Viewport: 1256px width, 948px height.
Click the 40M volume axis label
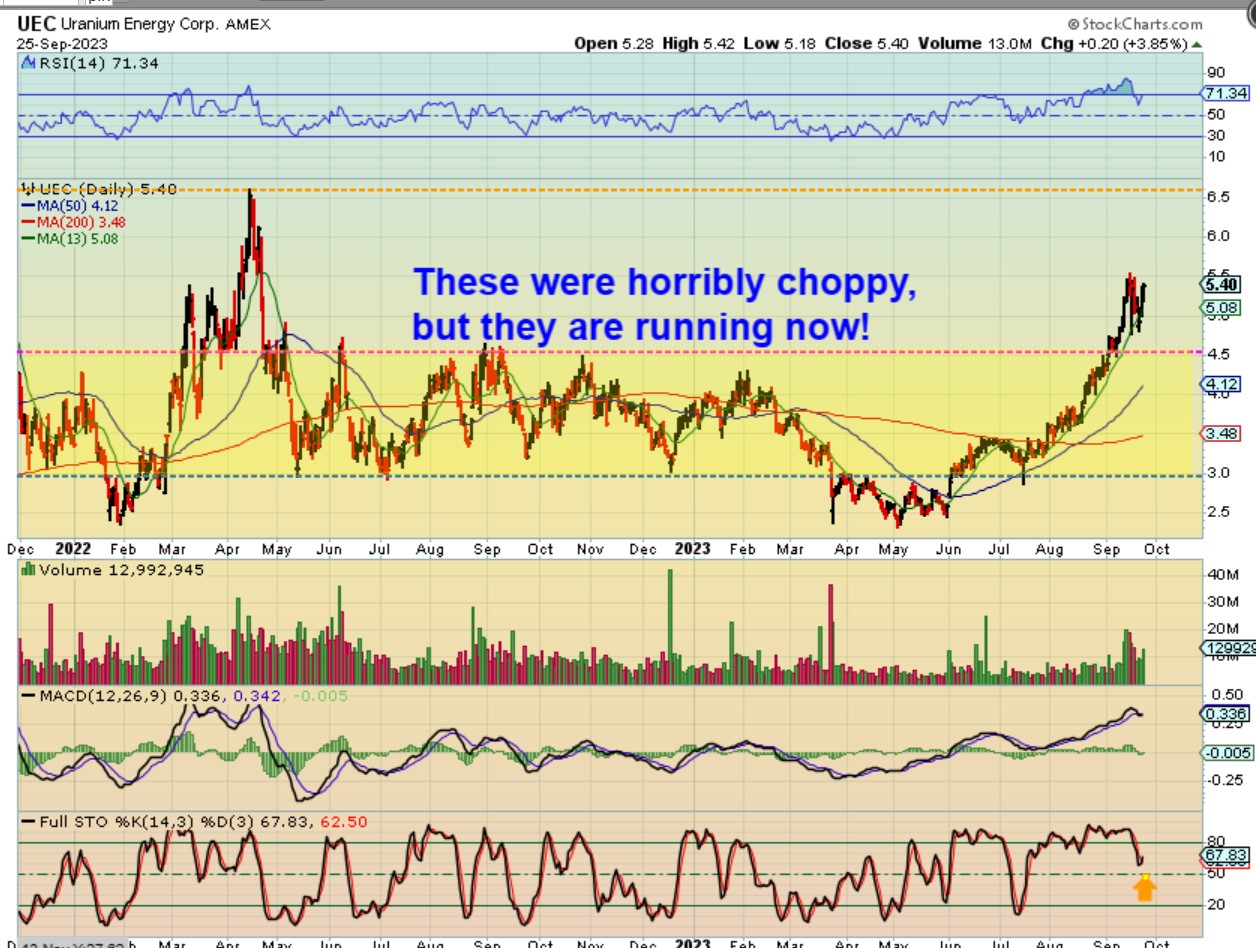pyautogui.click(x=1221, y=574)
